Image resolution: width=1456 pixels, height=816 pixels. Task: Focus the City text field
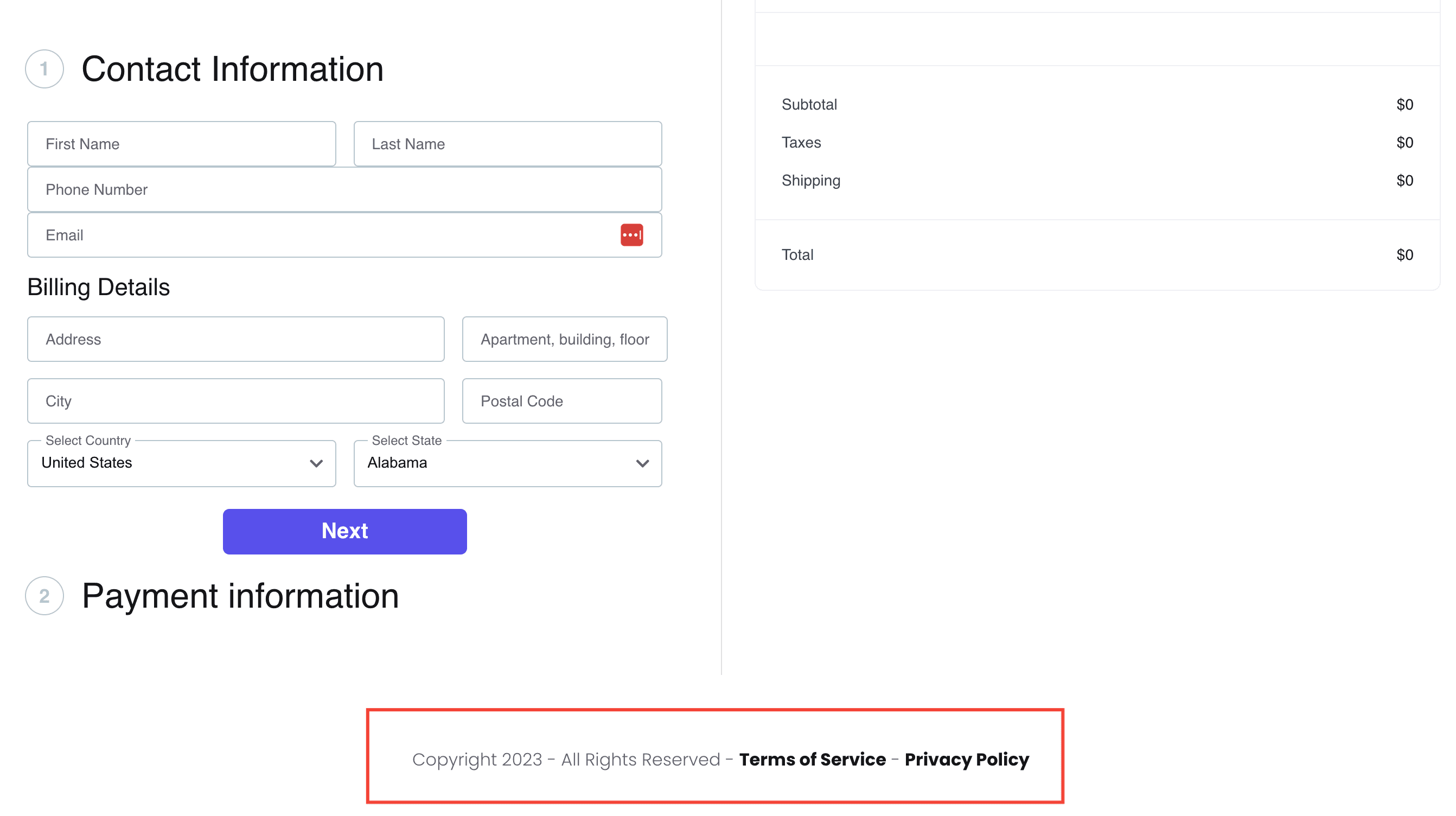click(x=235, y=401)
